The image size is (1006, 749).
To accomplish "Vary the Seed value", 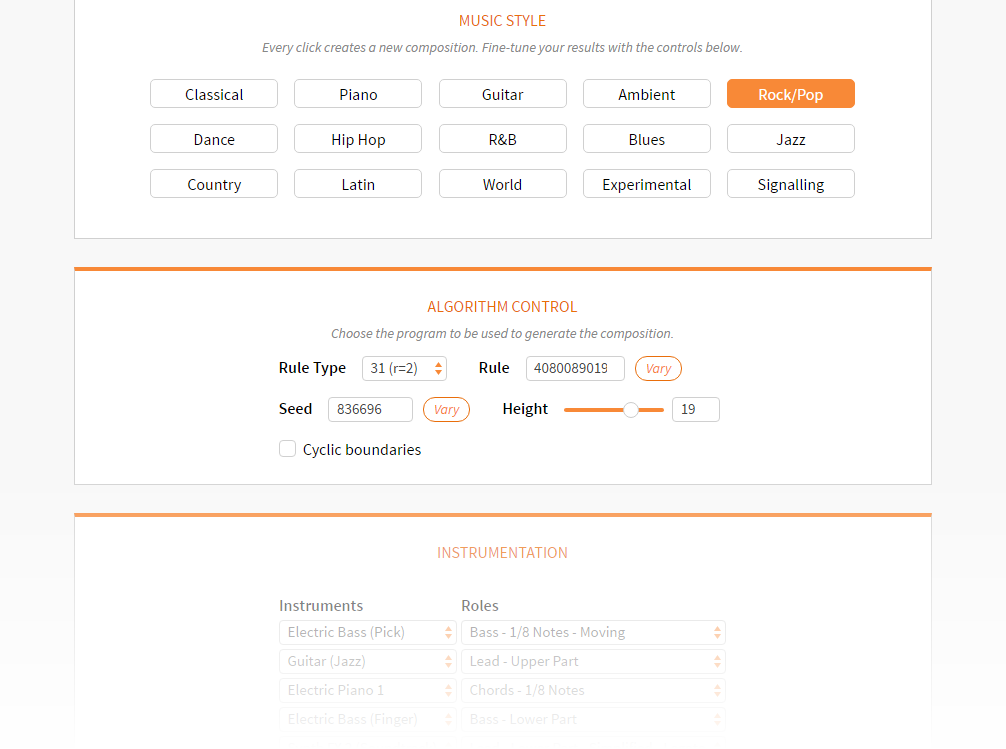I will 447,409.
